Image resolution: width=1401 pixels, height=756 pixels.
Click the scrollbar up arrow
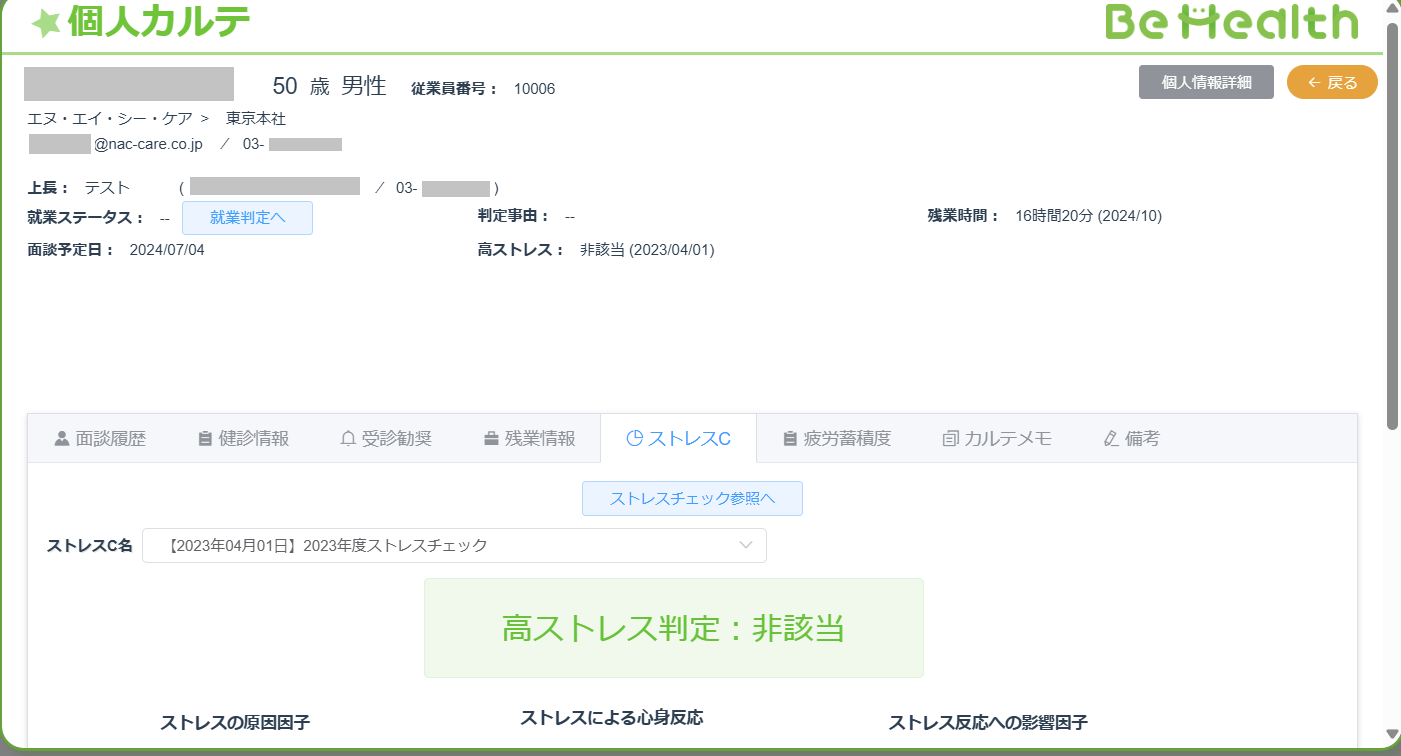pyautogui.click(x=1392, y=8)
